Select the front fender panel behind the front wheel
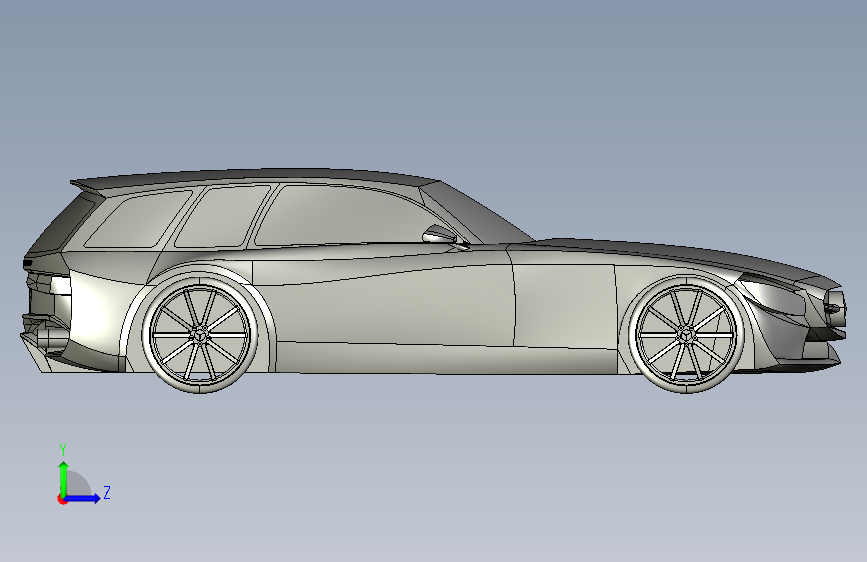Screen dimensions: 867x562 [564, 305]
